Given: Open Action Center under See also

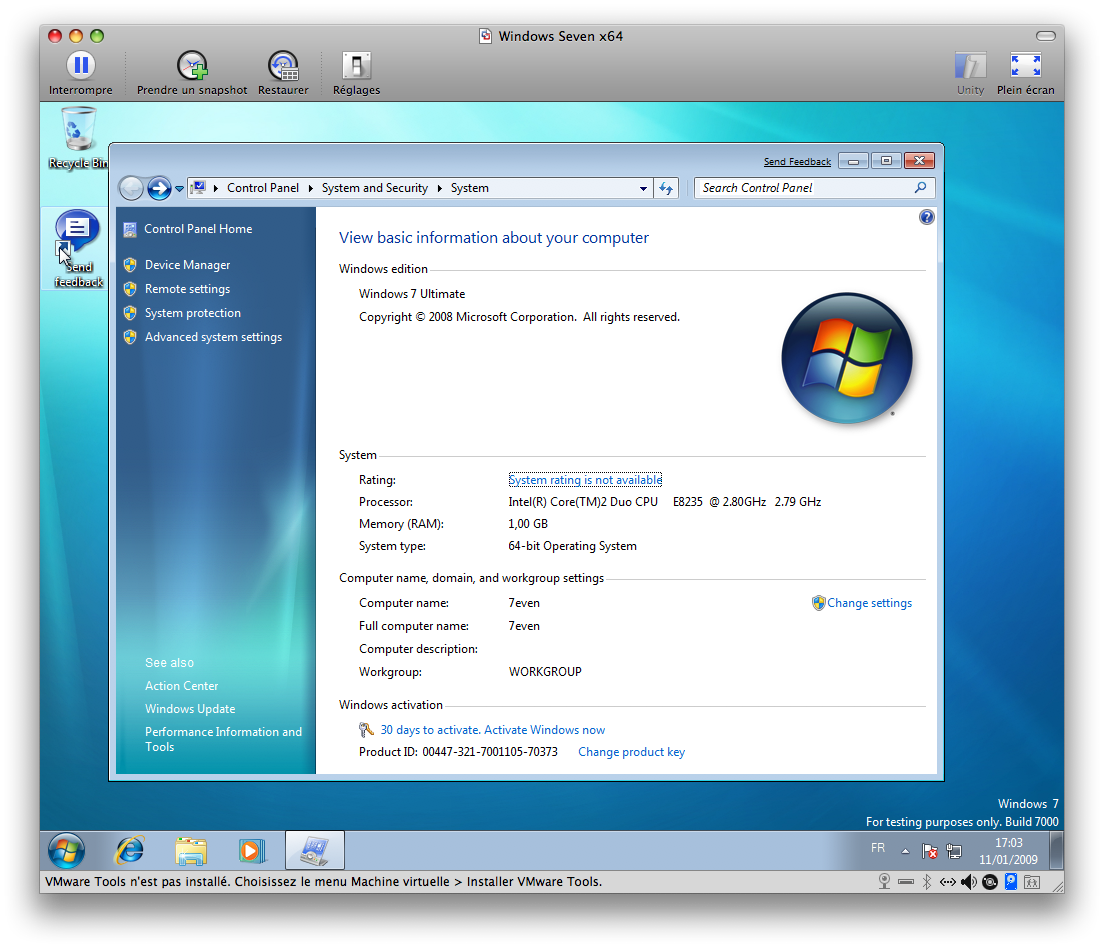Looking at the screenshot, I should pyautogui.click(x=182, y=686).
